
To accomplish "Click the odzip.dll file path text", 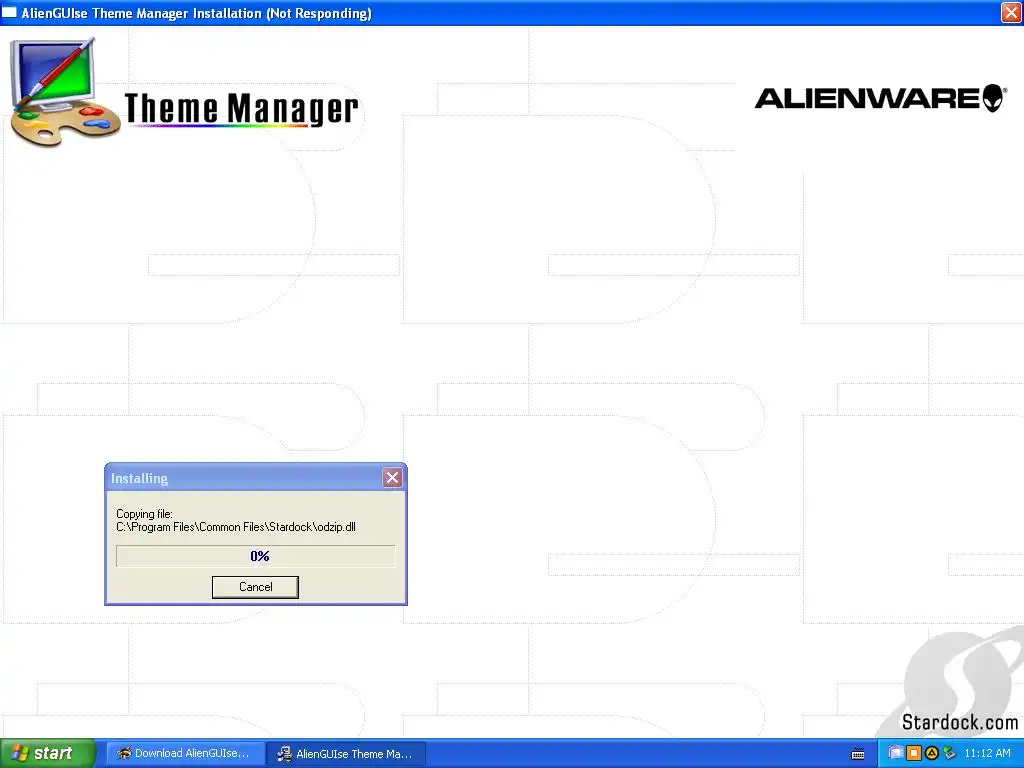I will point(236,527).
